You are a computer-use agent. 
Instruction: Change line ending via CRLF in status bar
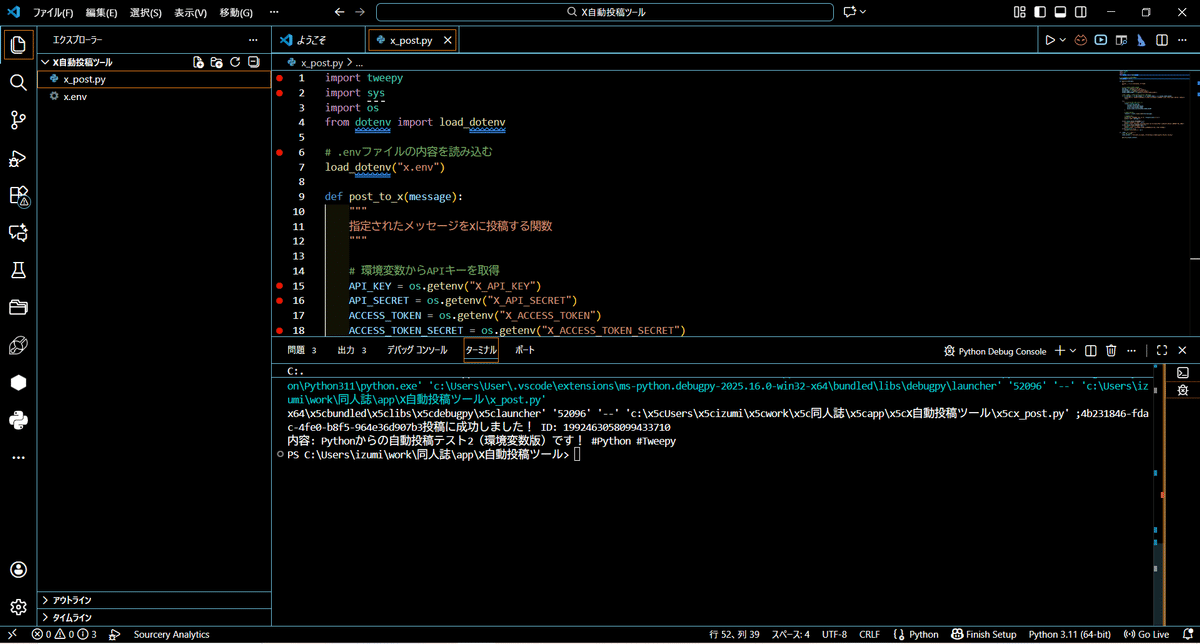click(x=869, y=633)
